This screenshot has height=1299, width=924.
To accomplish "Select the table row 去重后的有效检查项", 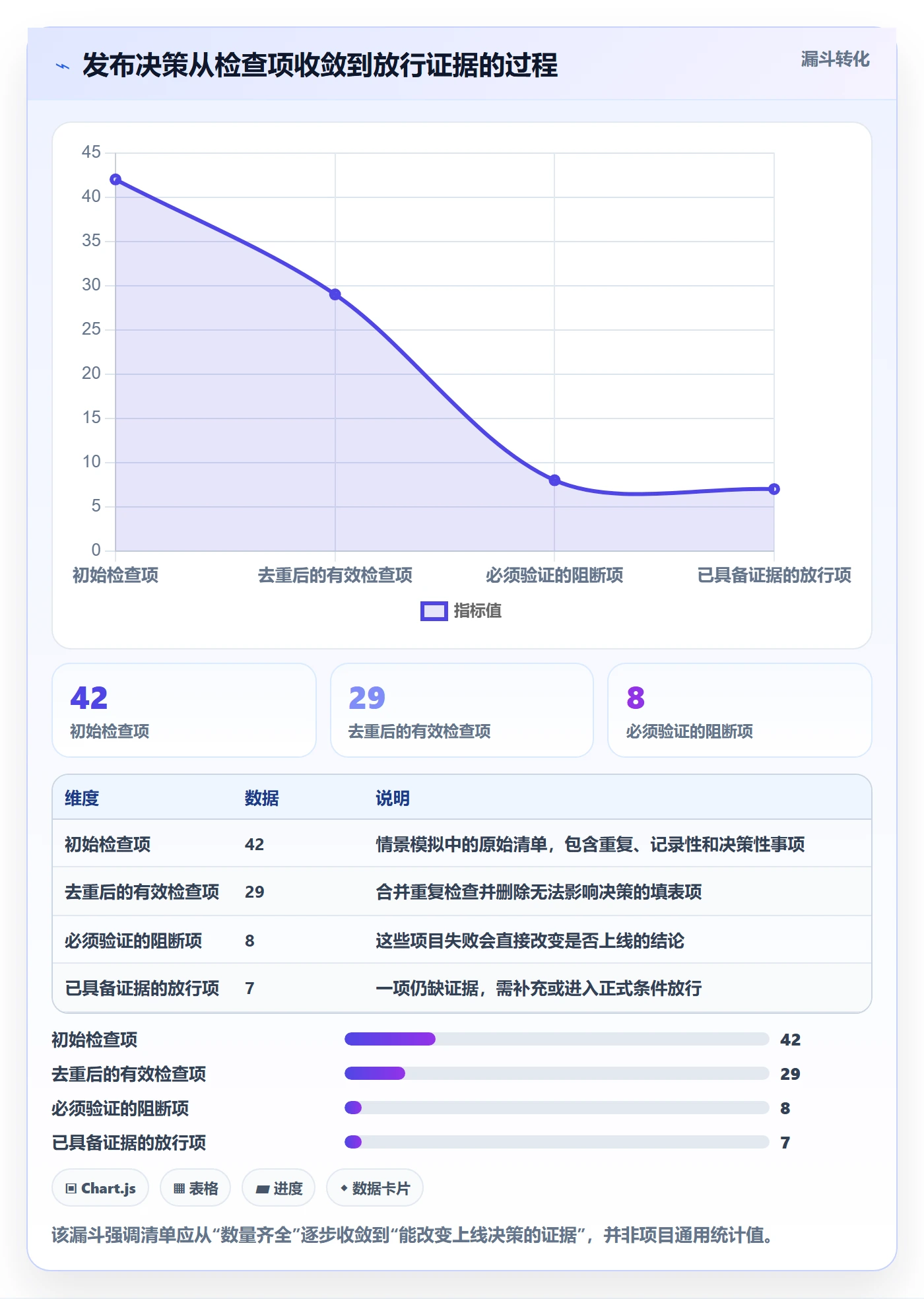I will coord(462,892).
